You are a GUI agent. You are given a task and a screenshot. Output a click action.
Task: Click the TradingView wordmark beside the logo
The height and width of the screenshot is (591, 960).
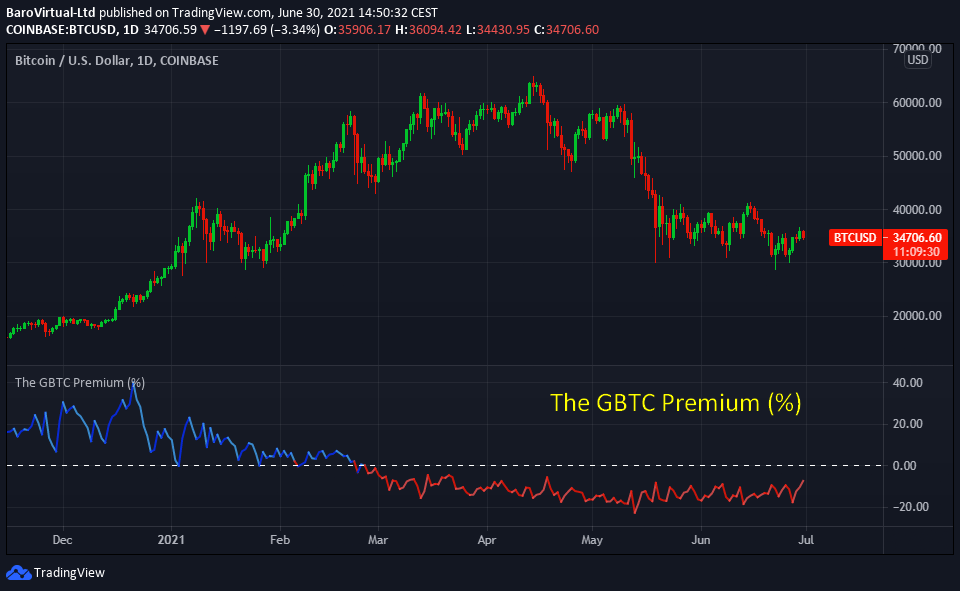69,573
